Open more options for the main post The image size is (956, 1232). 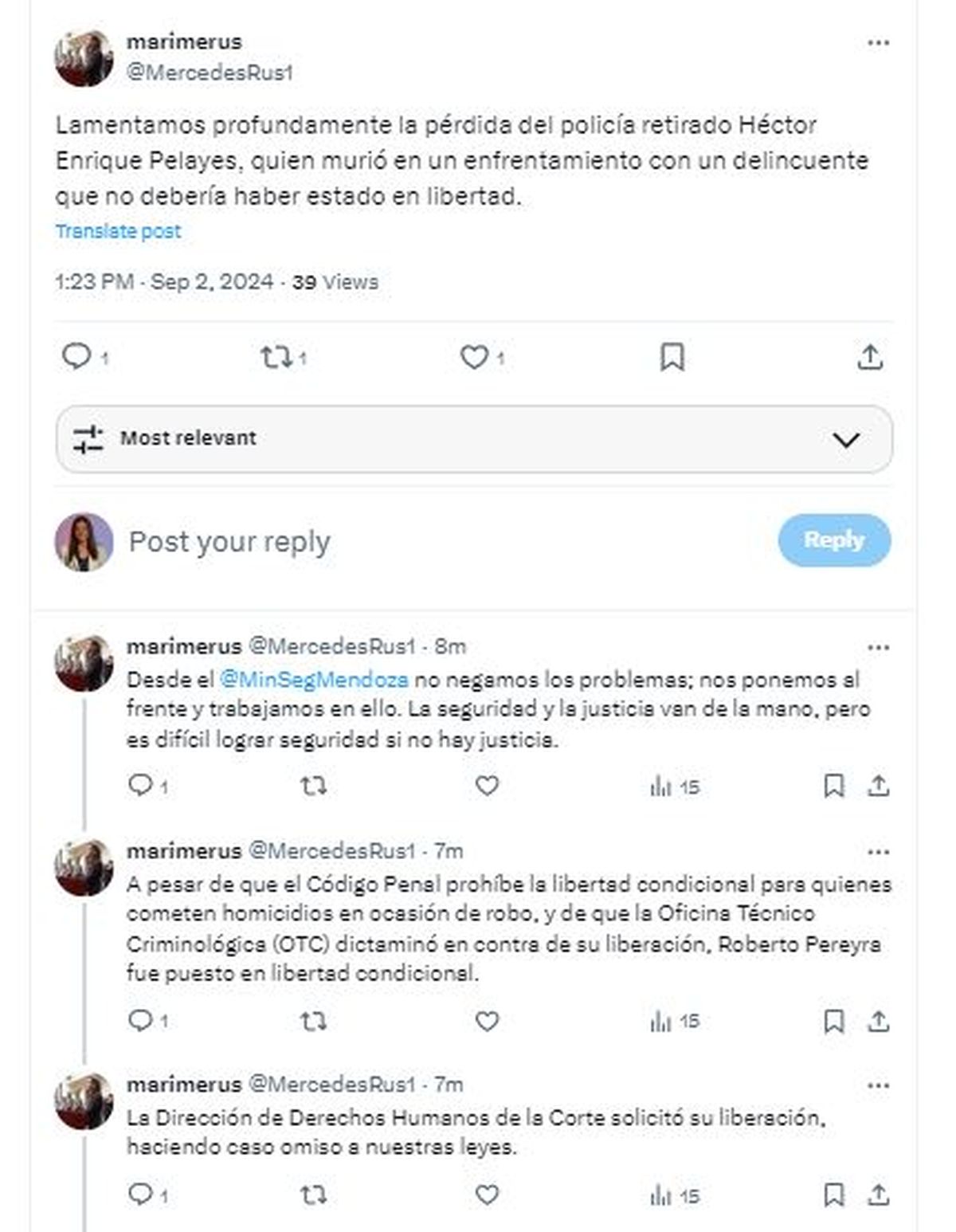878,43
